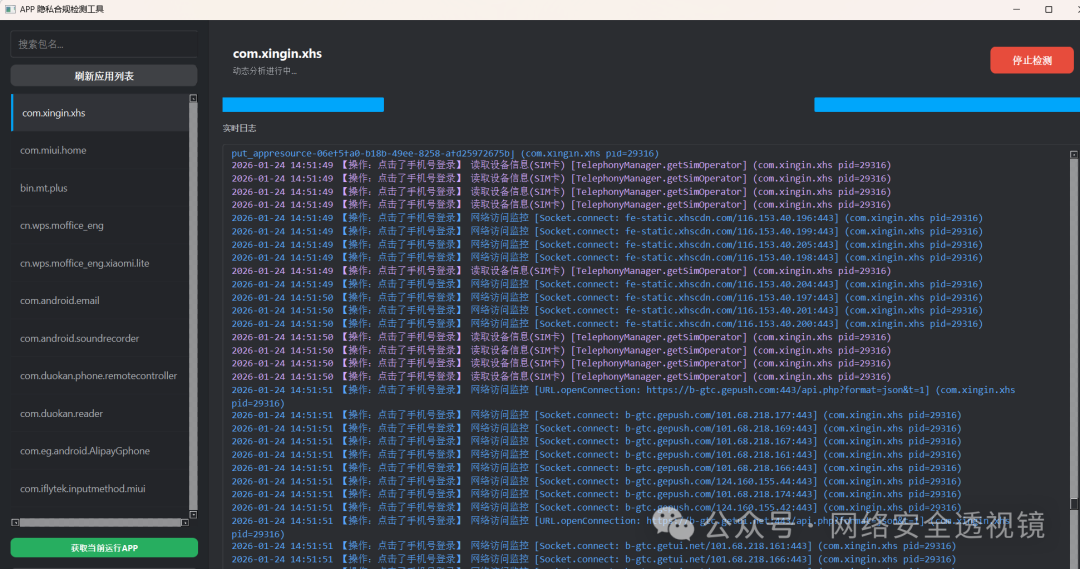Click log line with IP 116.153.40.204
The height and width of the screenshot is (569, 1080).
tap(607, 284)
